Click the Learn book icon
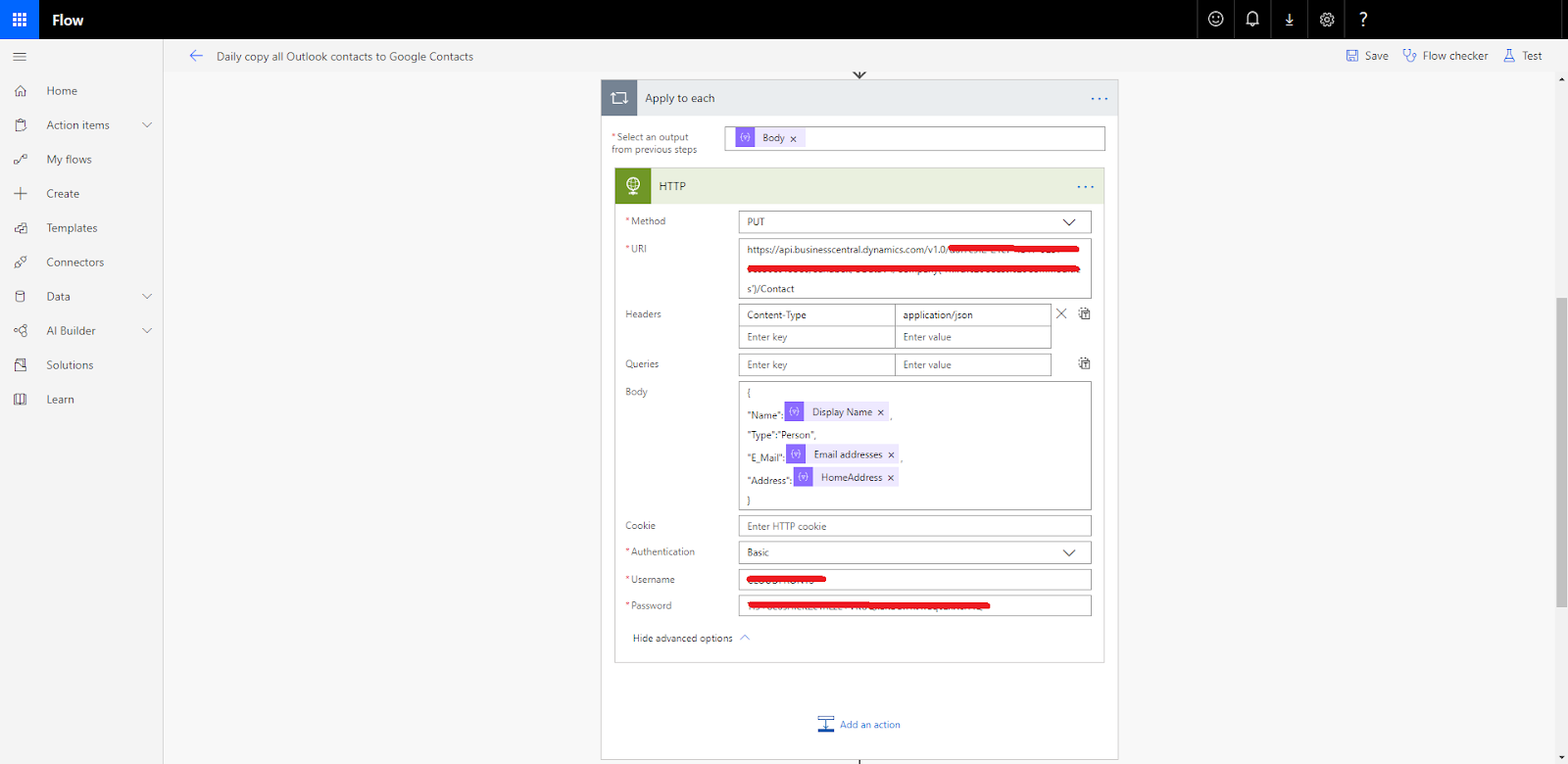Viewport: 1568px width, 764px height. click(x=21, y=400)
